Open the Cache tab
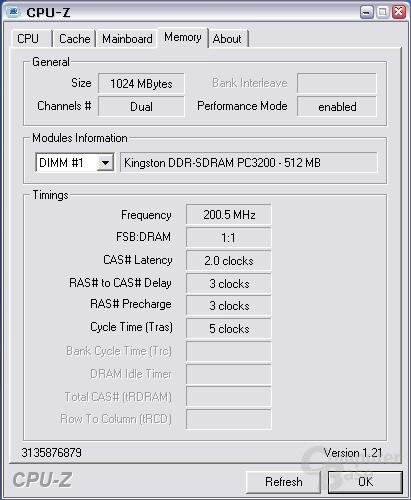 click(74, 39)
